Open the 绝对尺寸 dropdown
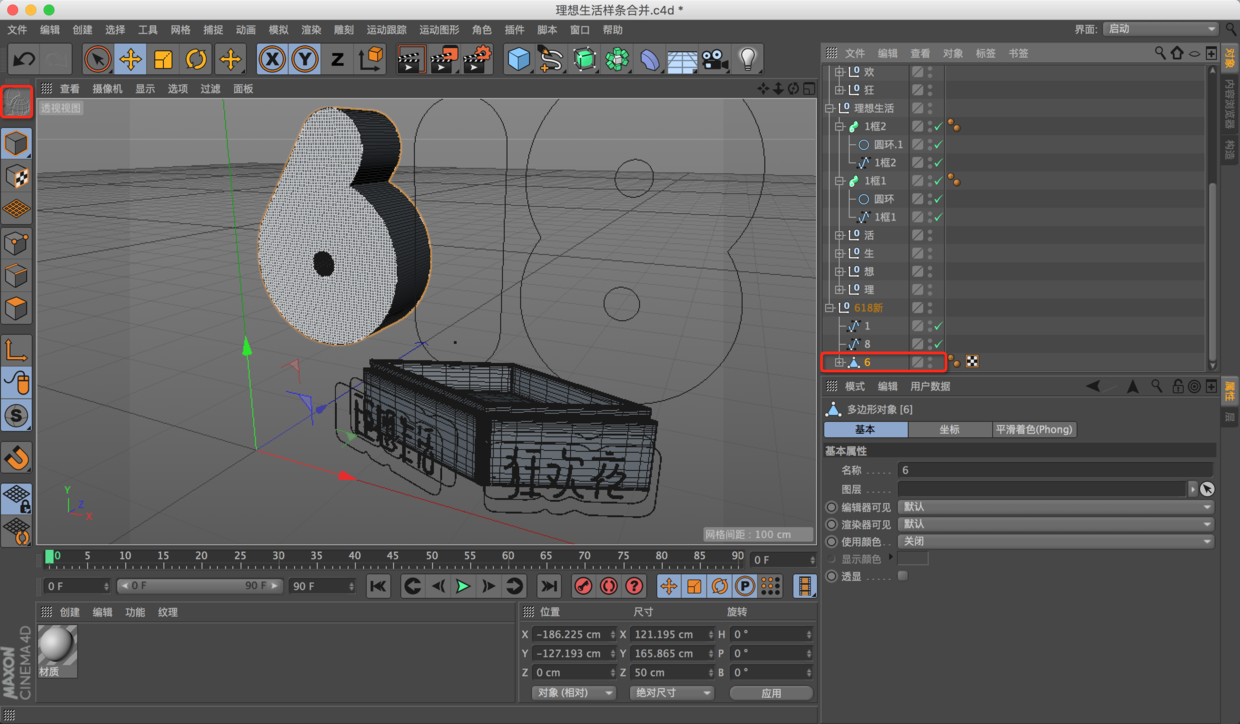Viewport: 1240px width, 724px height. click(x=671, y=692)
